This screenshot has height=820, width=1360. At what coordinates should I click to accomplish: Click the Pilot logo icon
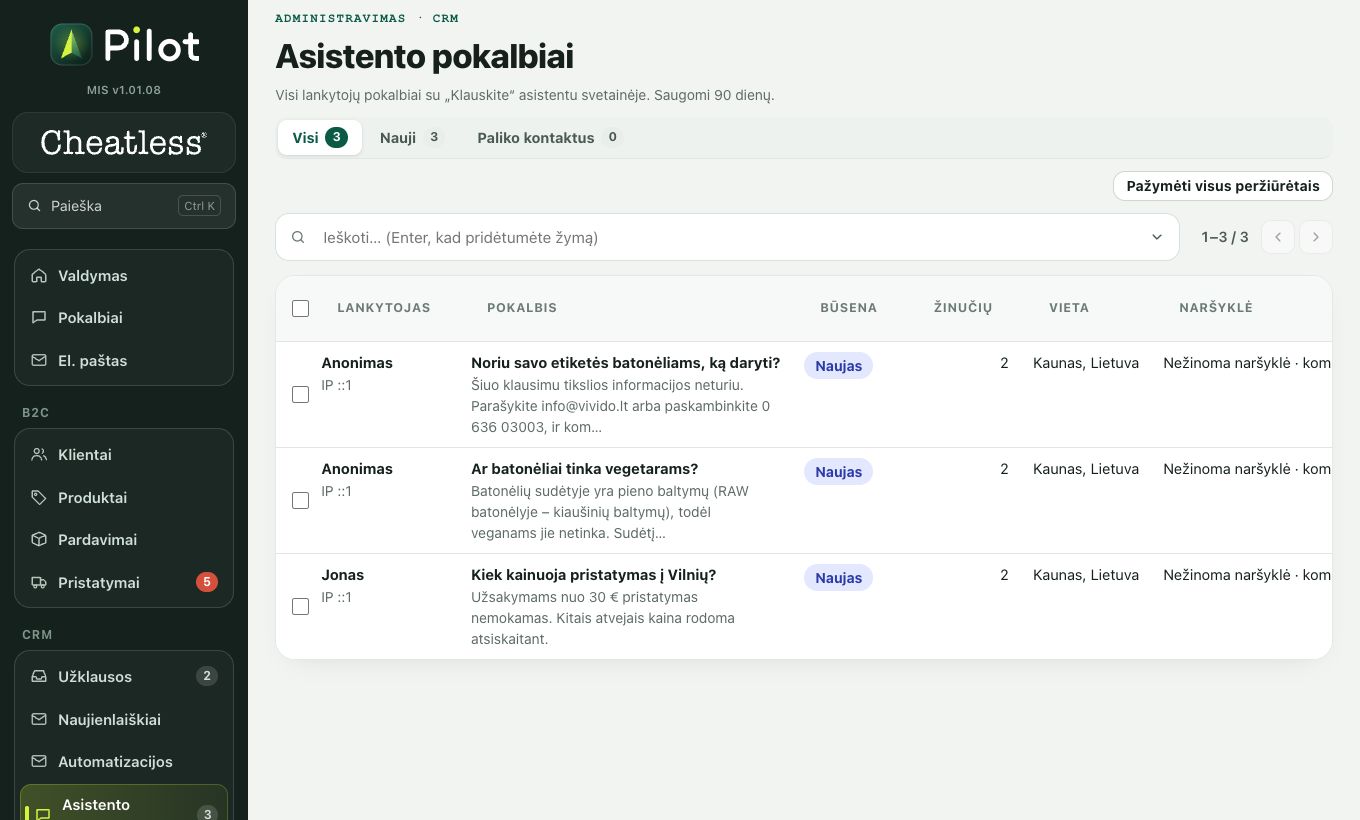[x=71, y=45]
